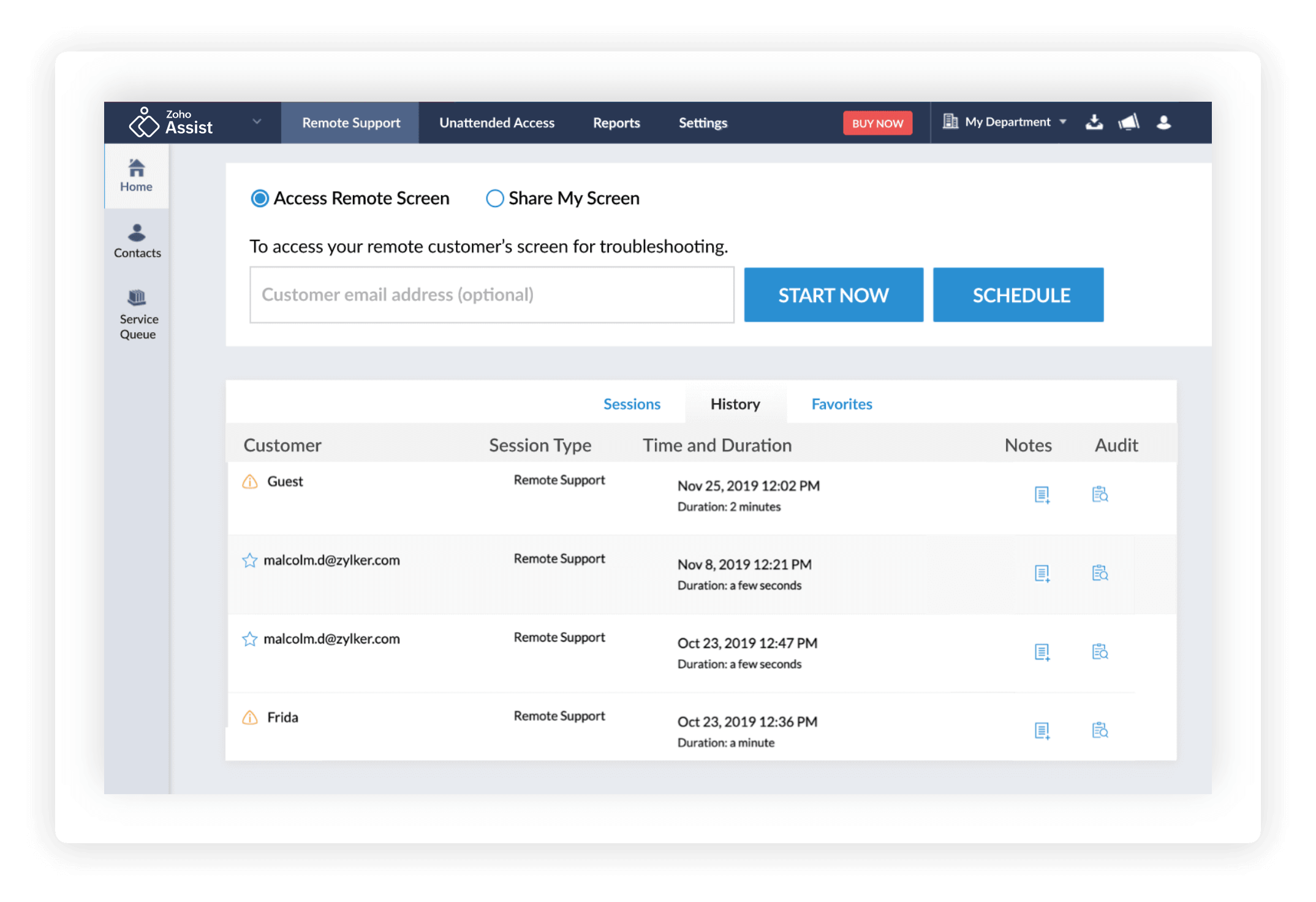Add notes for Guest Nov 25 session
1316x902 pixels.
click(x=1042, y=495)
